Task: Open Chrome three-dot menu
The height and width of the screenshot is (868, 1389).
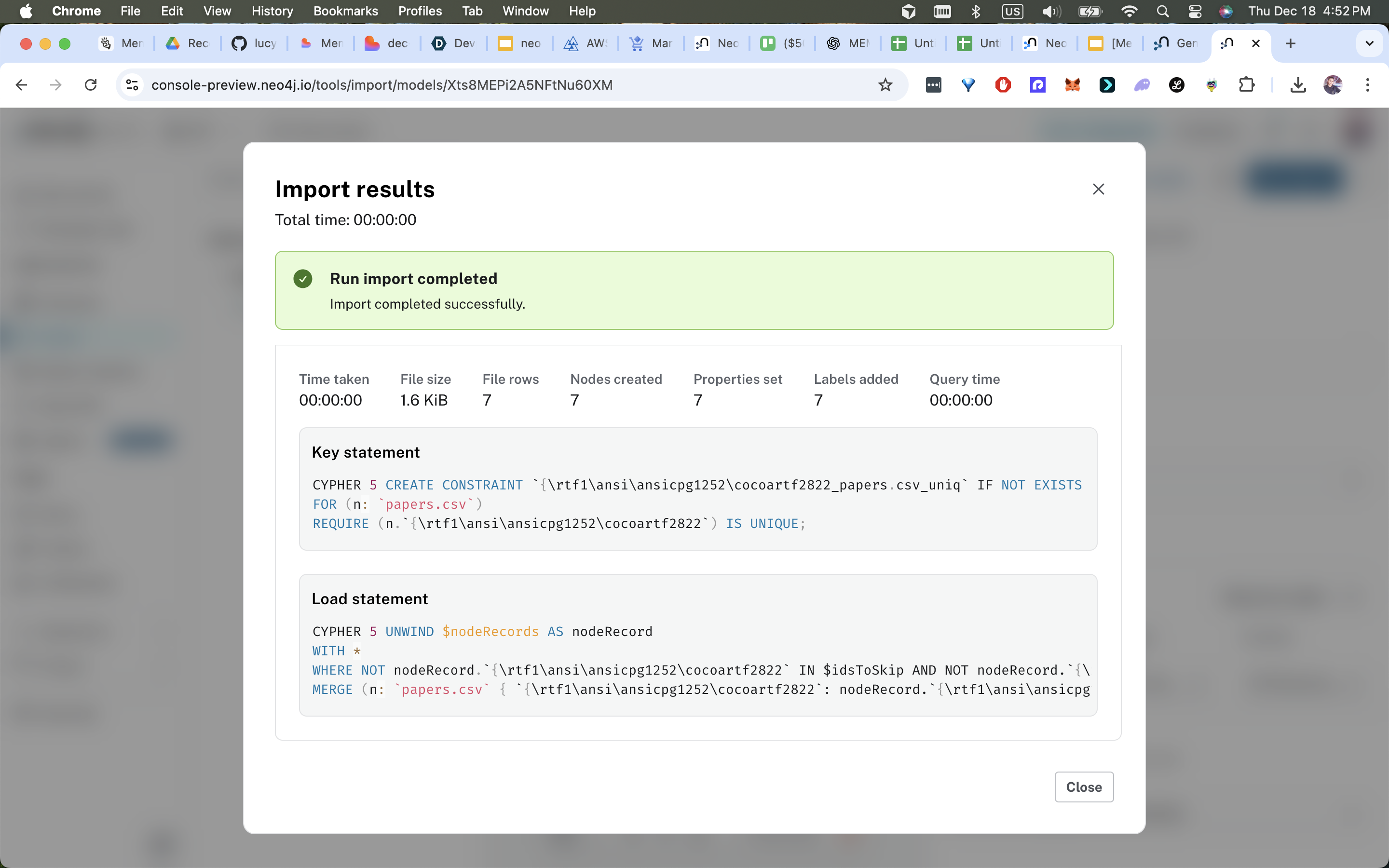Action: coord(1368,85)
